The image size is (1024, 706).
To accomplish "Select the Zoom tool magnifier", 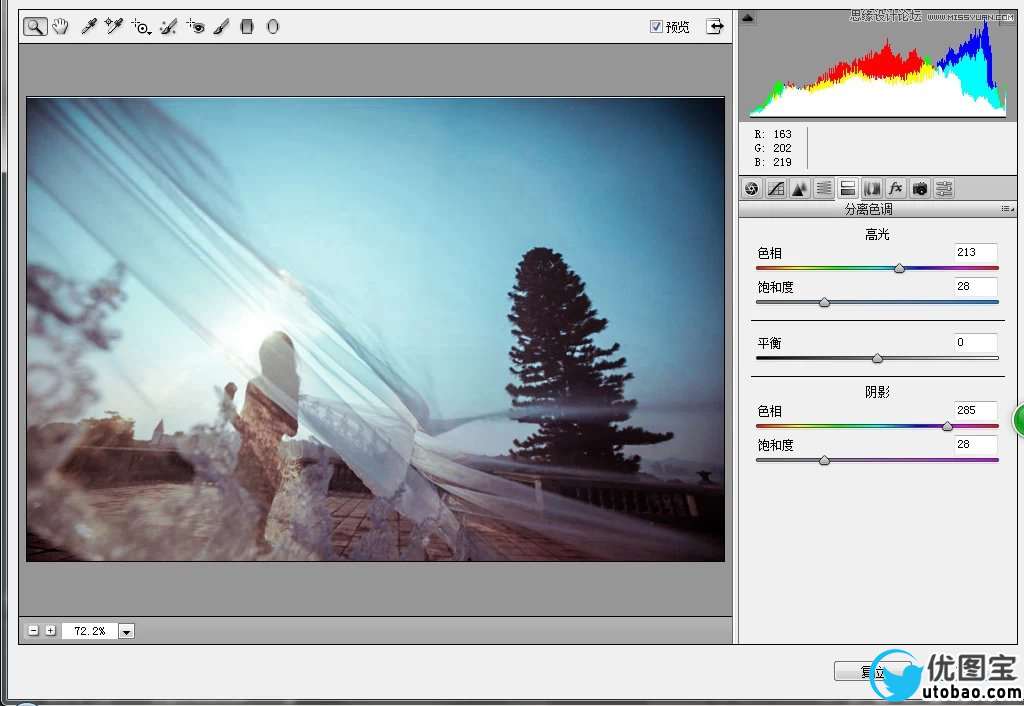I will click(35, 27).
